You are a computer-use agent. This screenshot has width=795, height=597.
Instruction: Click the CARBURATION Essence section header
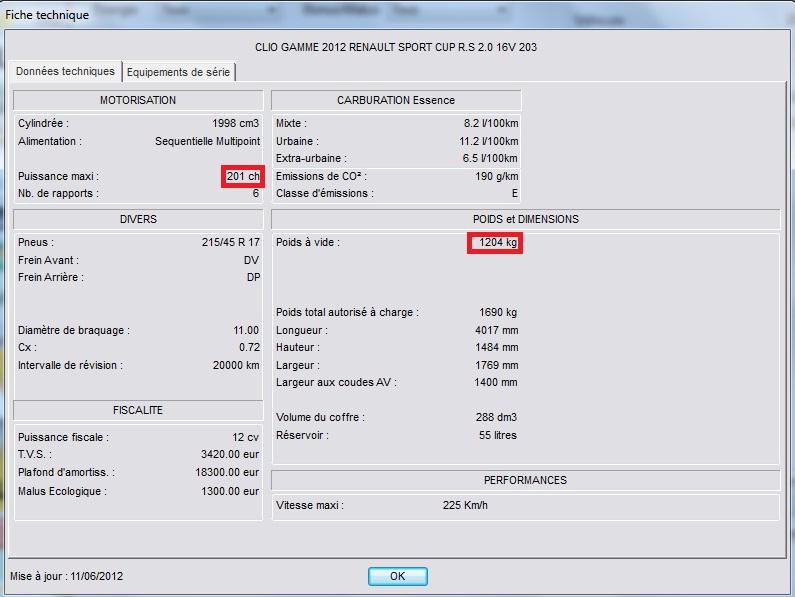coord(396,100)
